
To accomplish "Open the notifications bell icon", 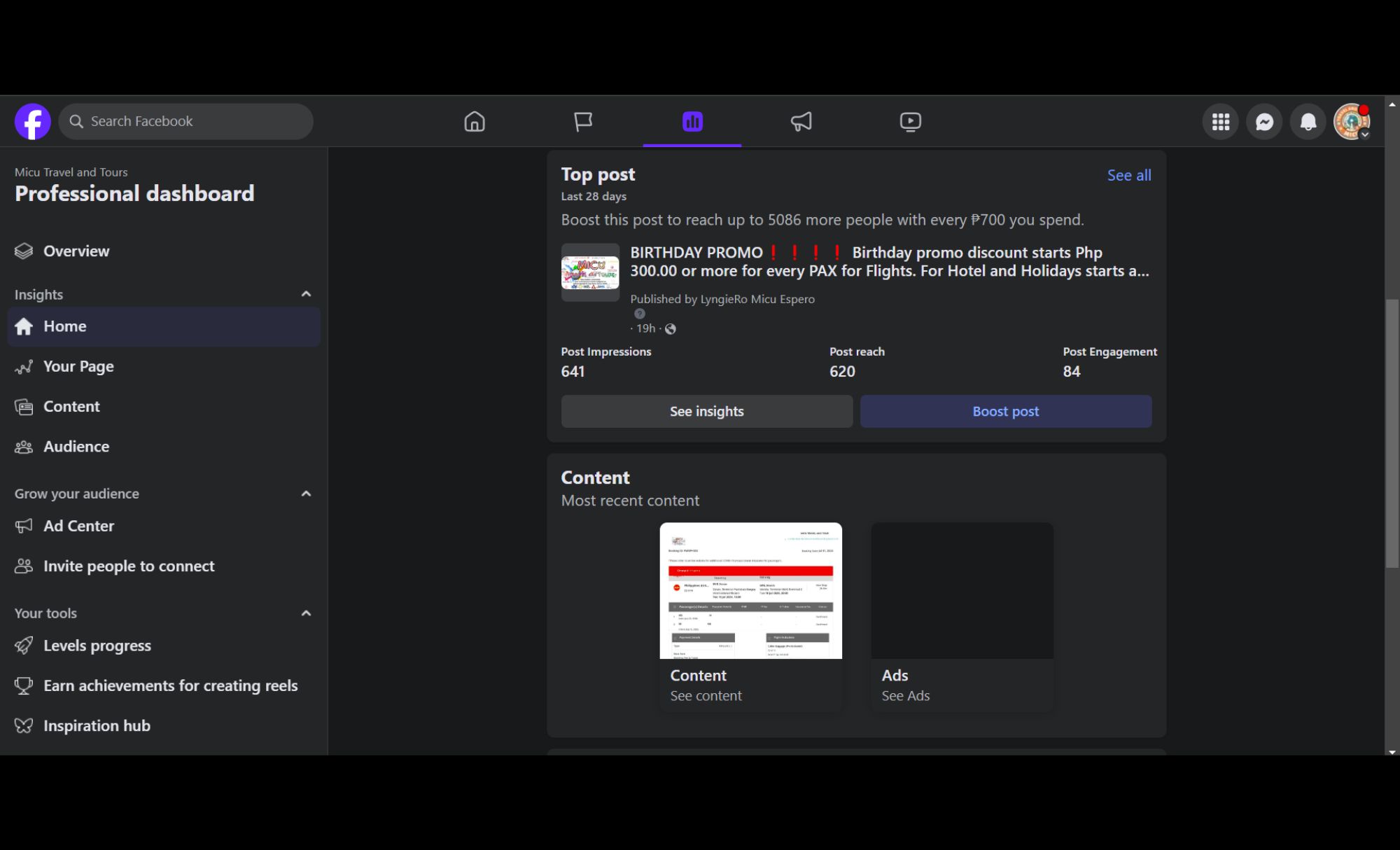I will click(x=1308, y=122).
